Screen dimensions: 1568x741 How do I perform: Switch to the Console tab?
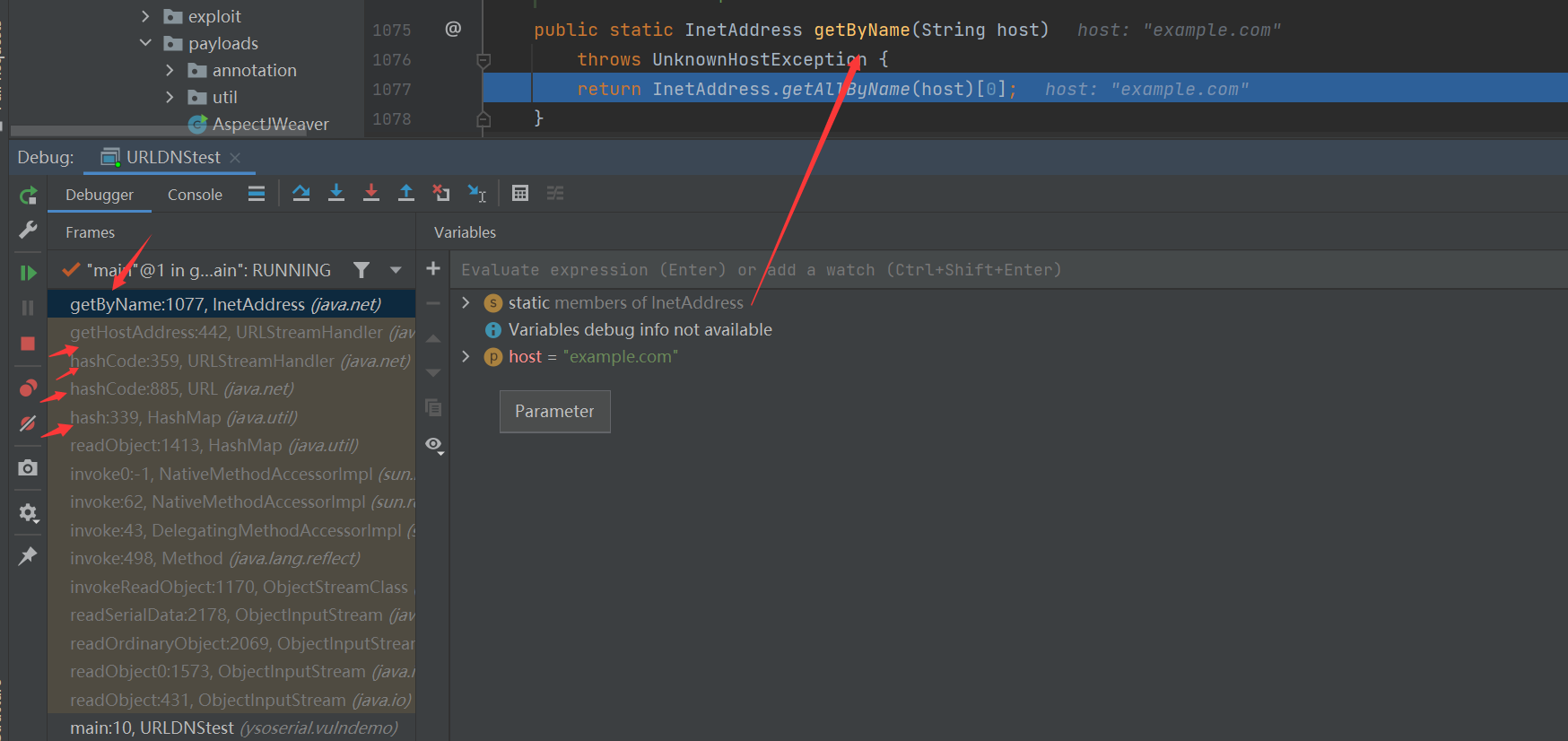pyautogui.click(x=195, y=195)
